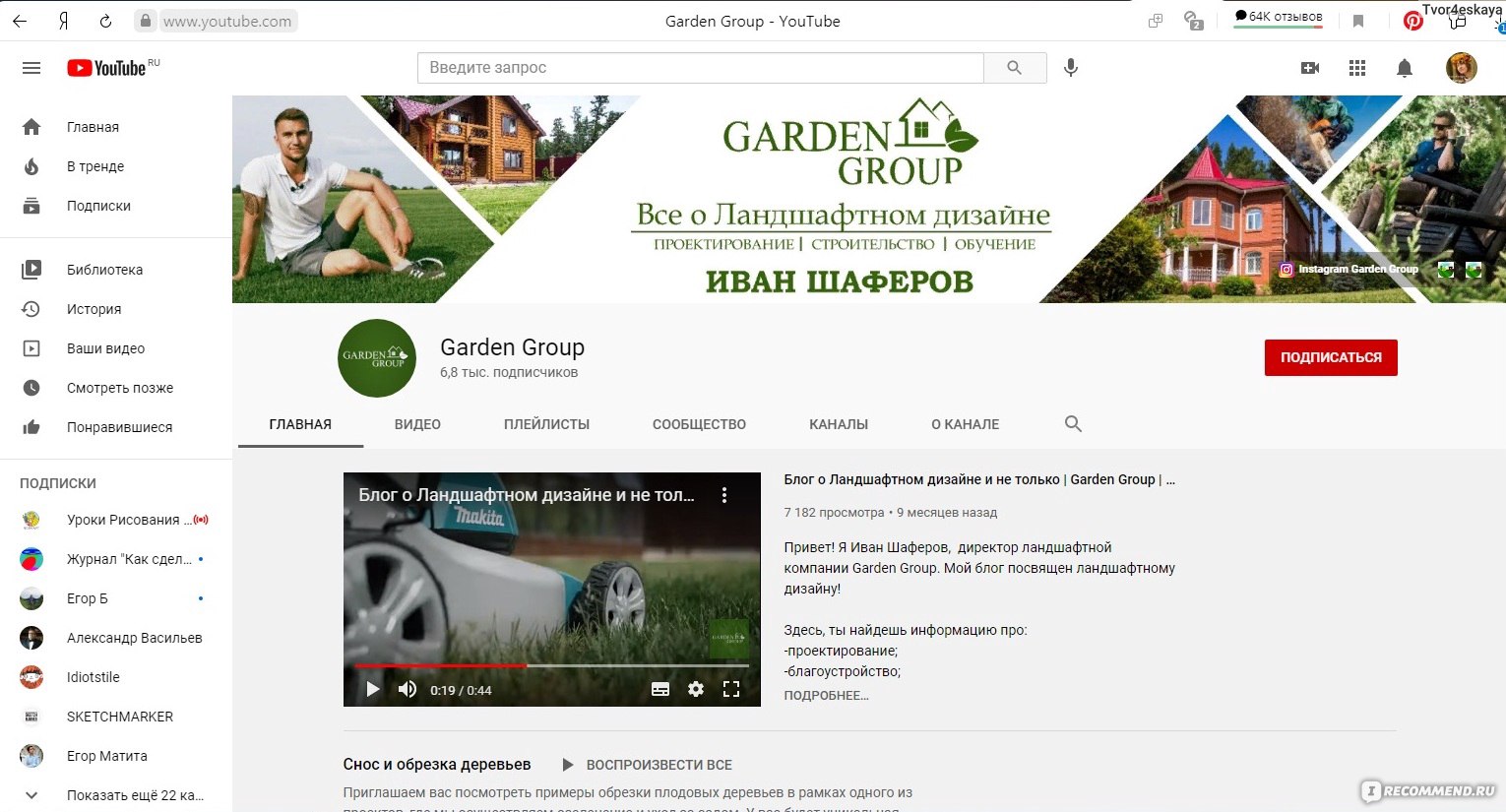Click the ПОДПИСАТЬСЯ button

pyautogui.click(x=1331, y=357)
